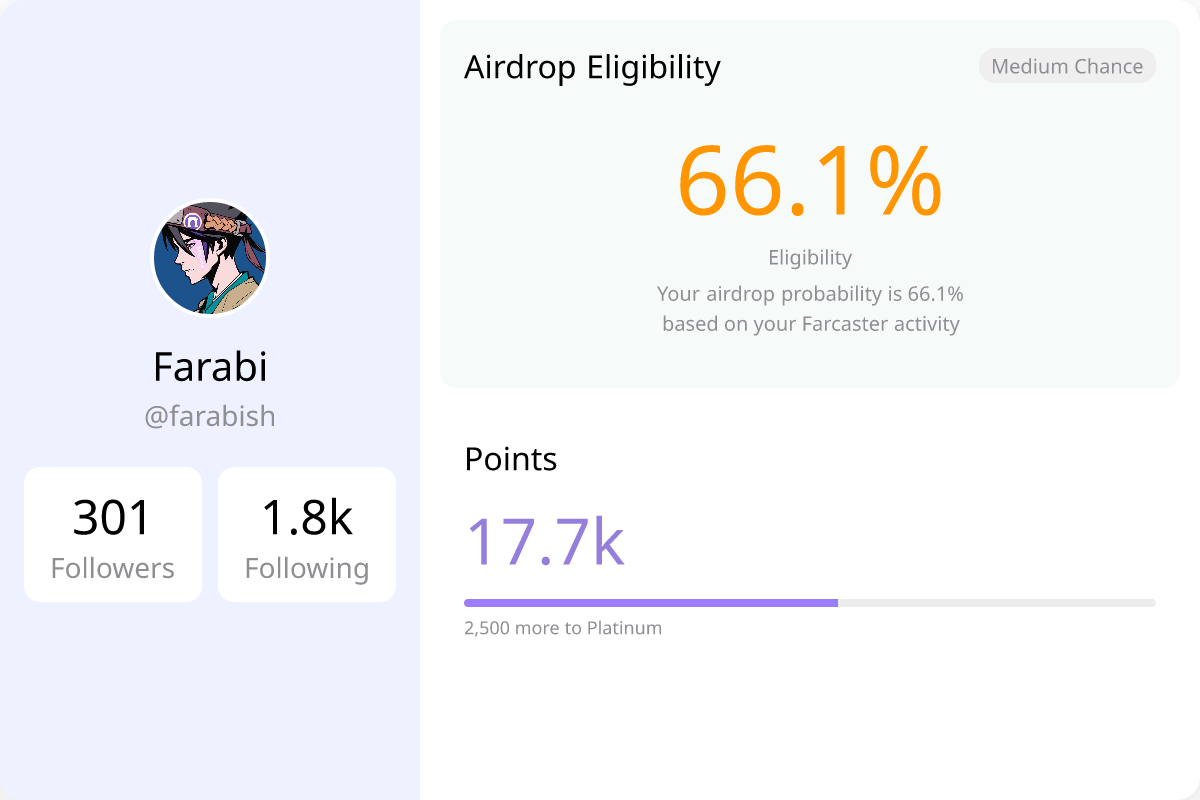Click the 2,500 more to Platinum text
The height and width of the screenshot is (800, 1200).
(x=563, y=628)
